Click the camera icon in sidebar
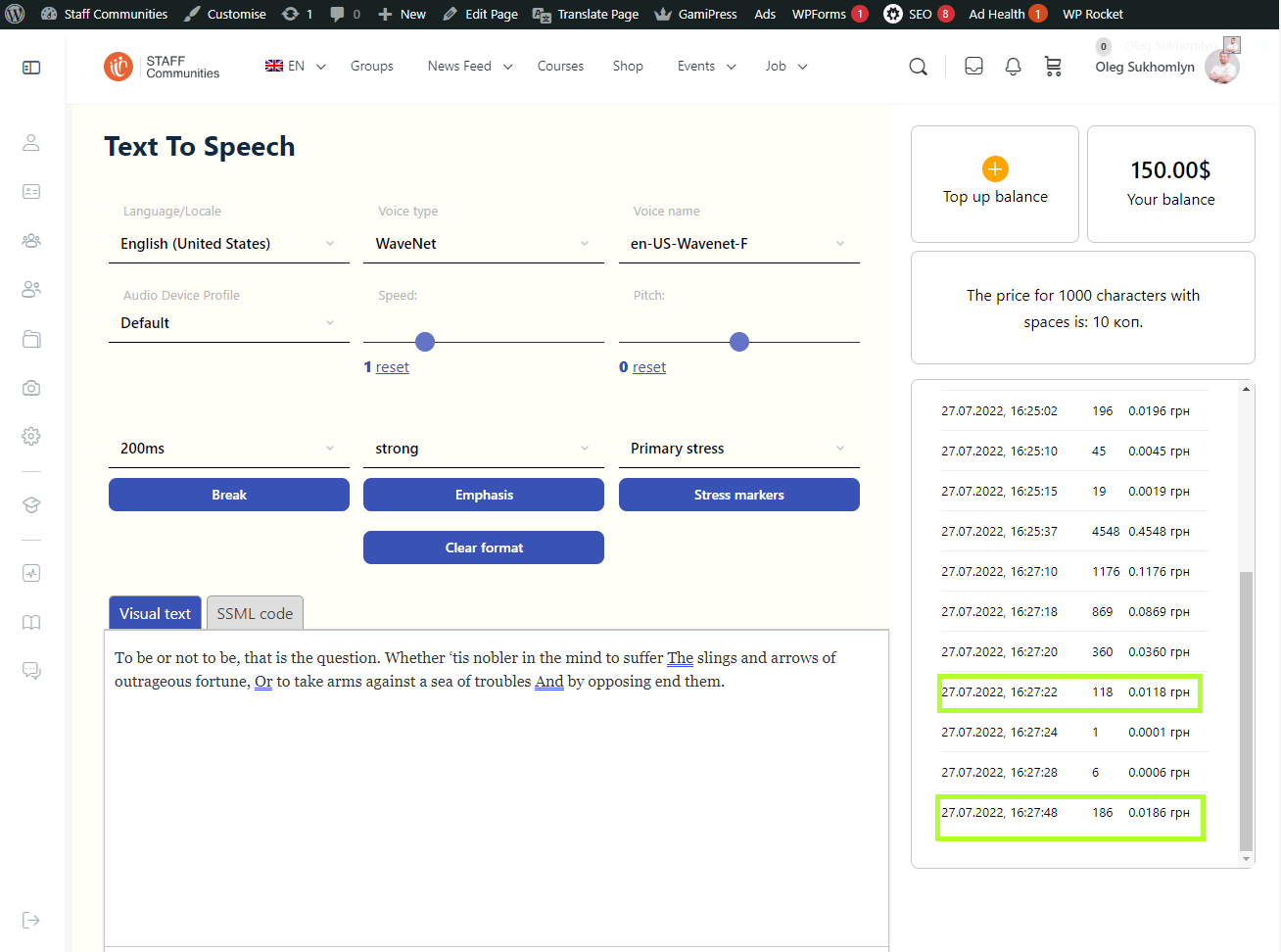This screenshot has width=1281, height=952. coord(31,388)
